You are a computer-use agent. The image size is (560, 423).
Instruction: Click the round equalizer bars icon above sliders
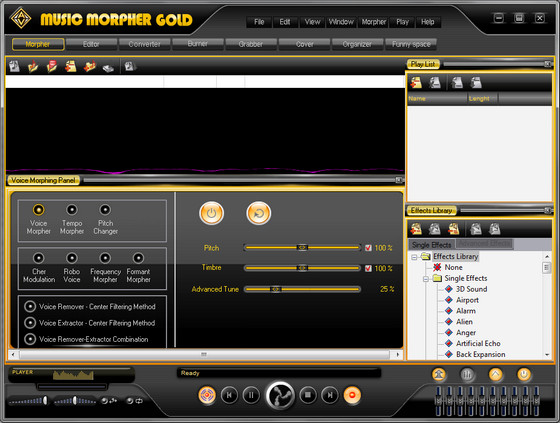[x=467, y=374]
